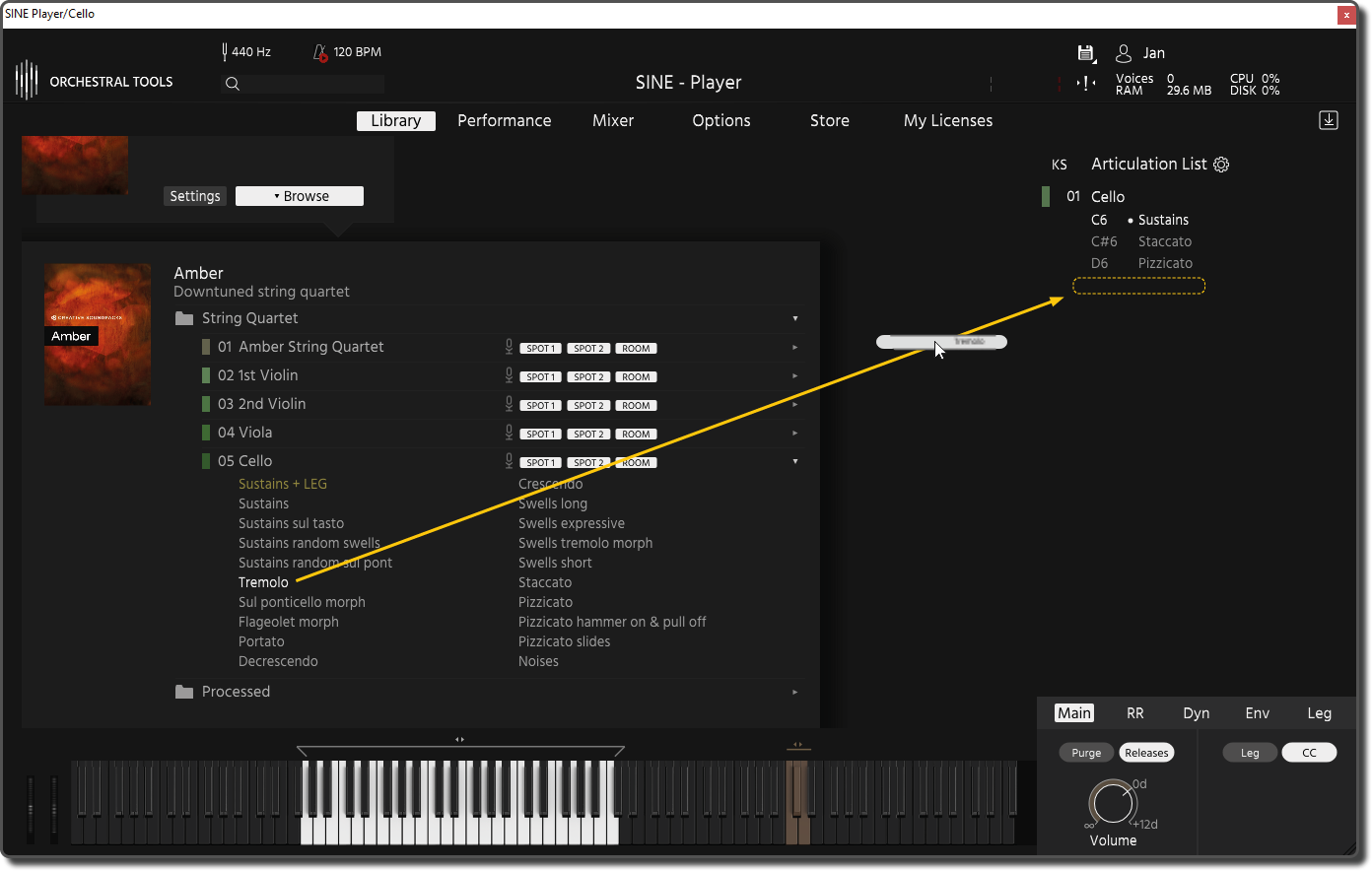Click the highlighted keyswitch key on keyboard

[x=798, y=802]
